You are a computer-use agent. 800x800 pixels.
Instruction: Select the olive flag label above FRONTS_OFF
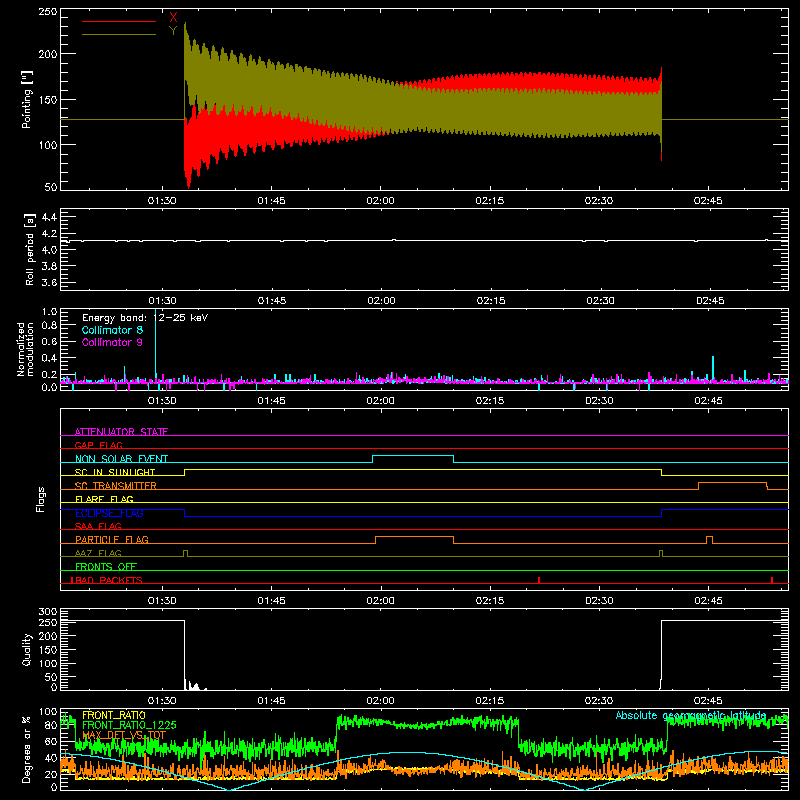98,553
